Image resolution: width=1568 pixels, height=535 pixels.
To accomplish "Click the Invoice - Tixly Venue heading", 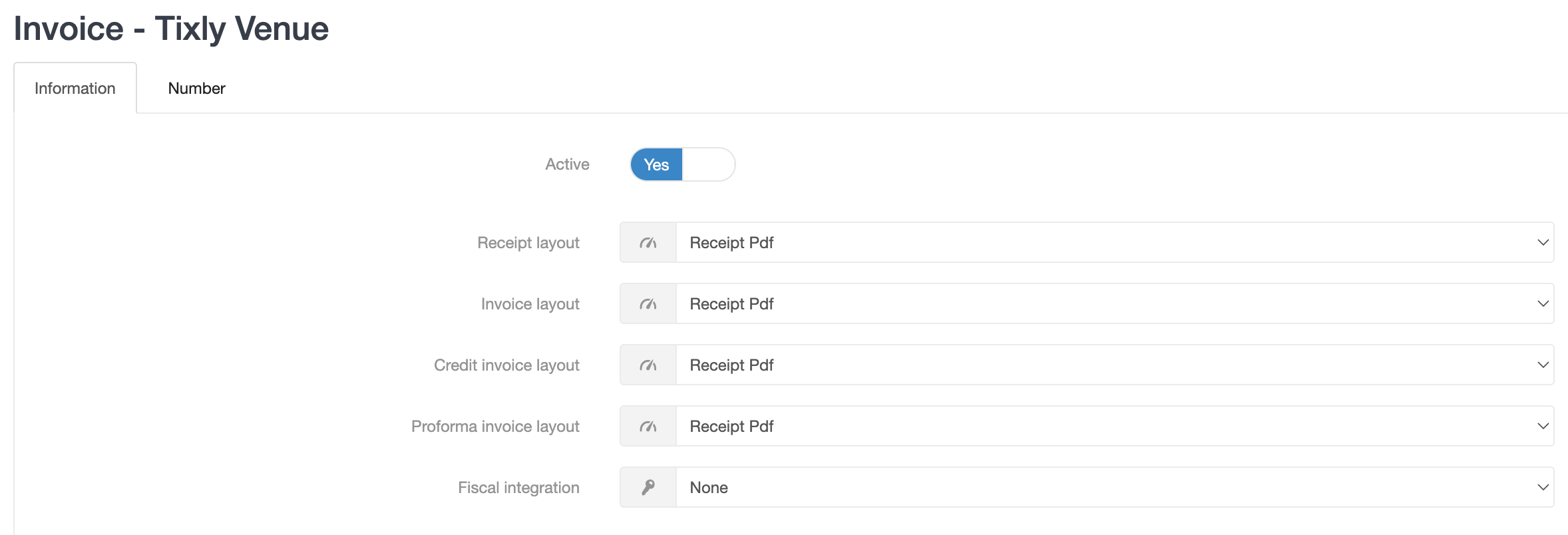I will pyautogui.click(x=171, y=29).
